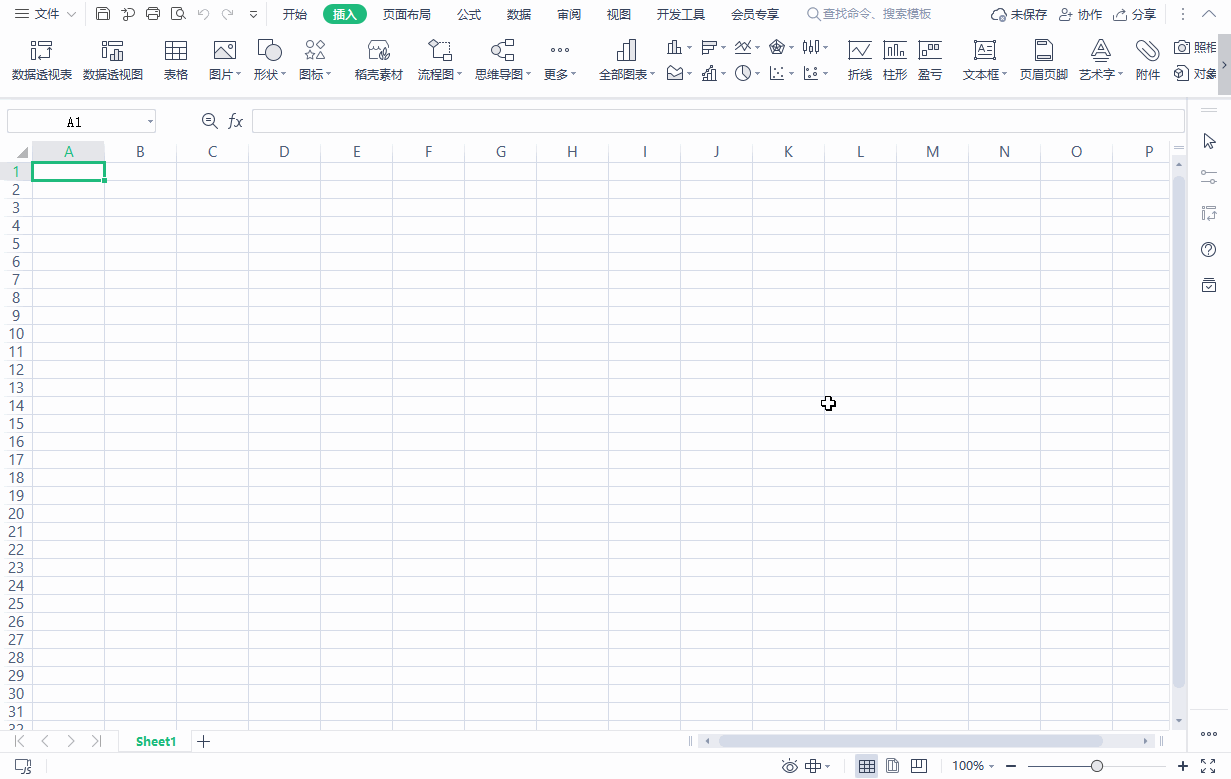The height and width of the screenshot is (779, 1231).
Task: Expand the Name Box dropdown arrow
Action: point(150,121)
